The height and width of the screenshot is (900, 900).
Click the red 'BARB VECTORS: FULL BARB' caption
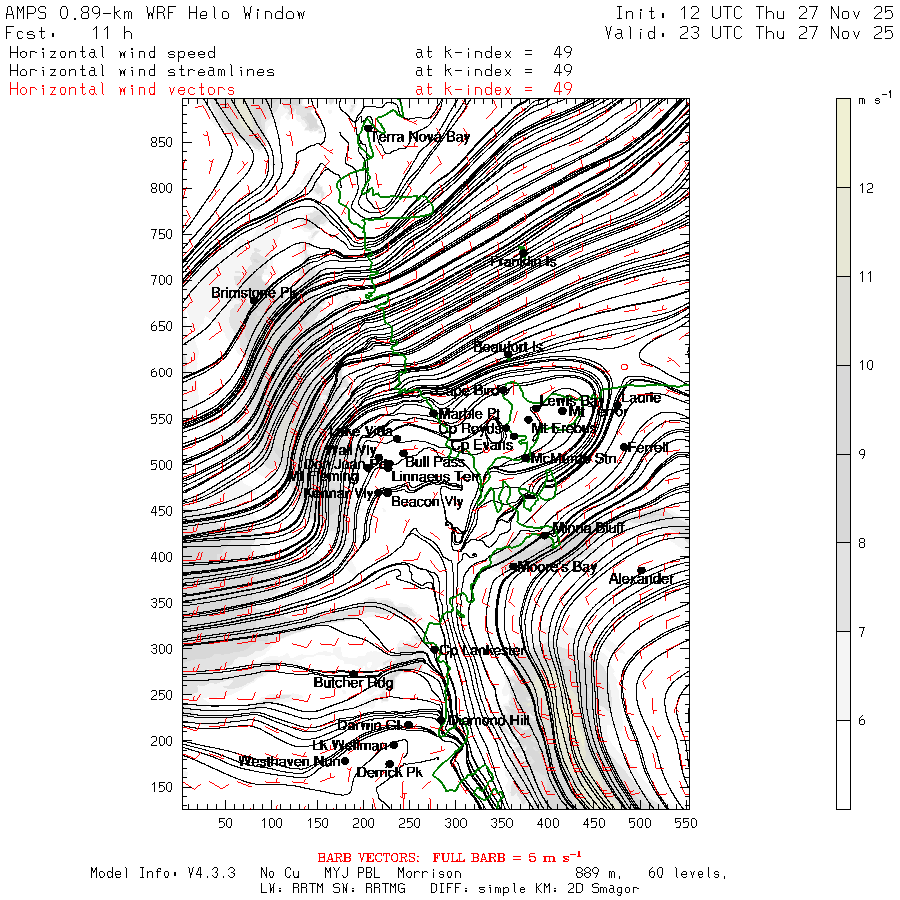tap(449, 858)
